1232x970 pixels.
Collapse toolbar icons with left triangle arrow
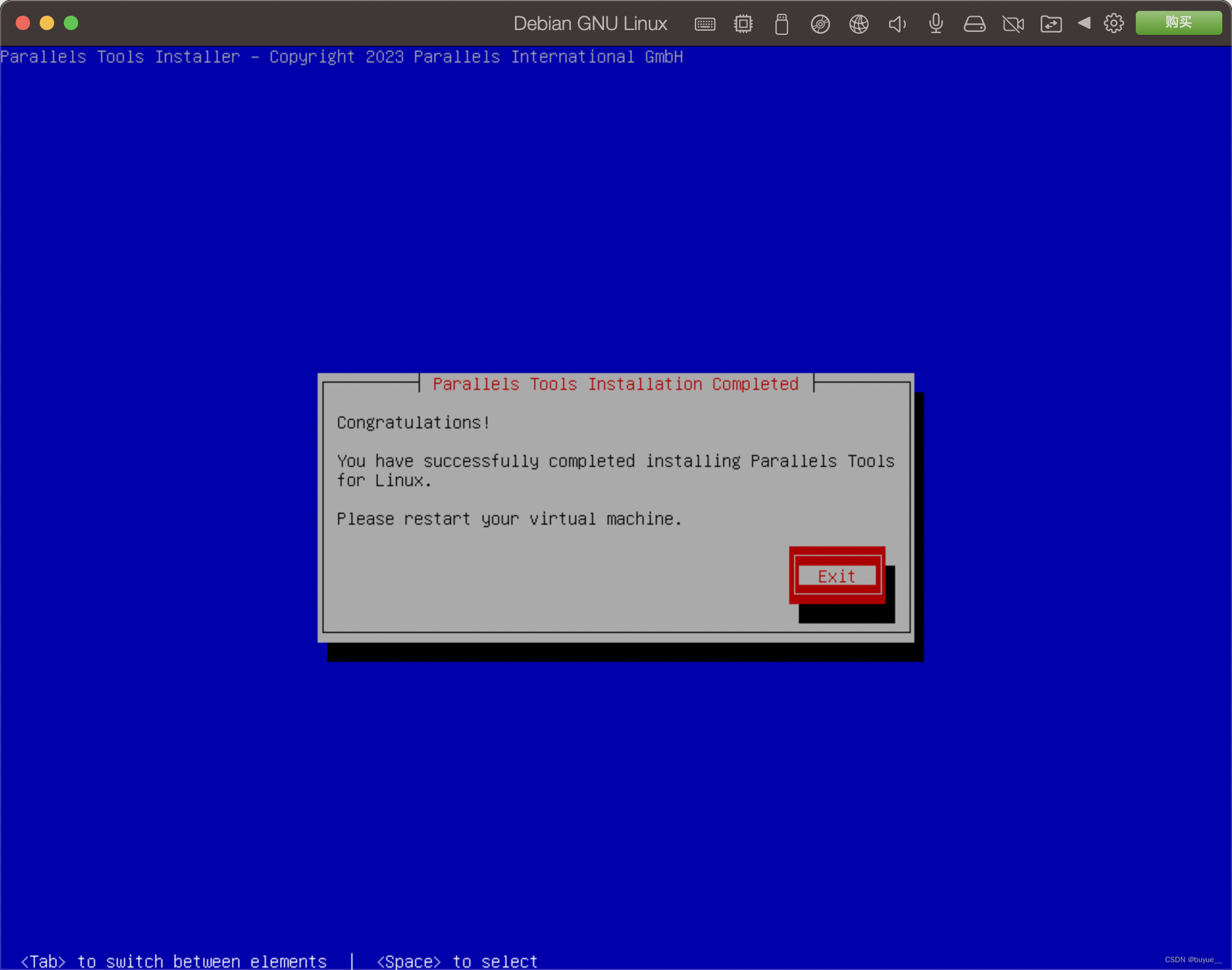1084,23
